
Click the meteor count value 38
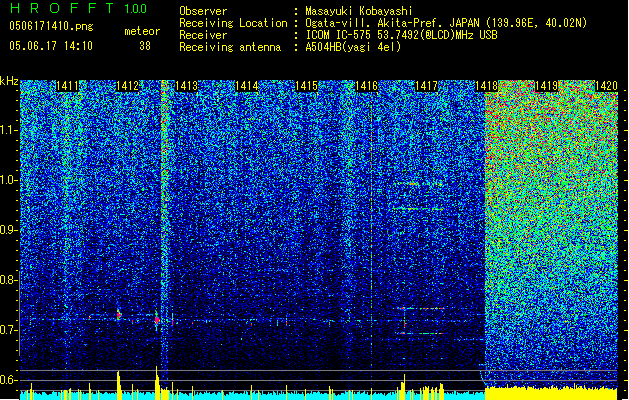tap(145, 46)
